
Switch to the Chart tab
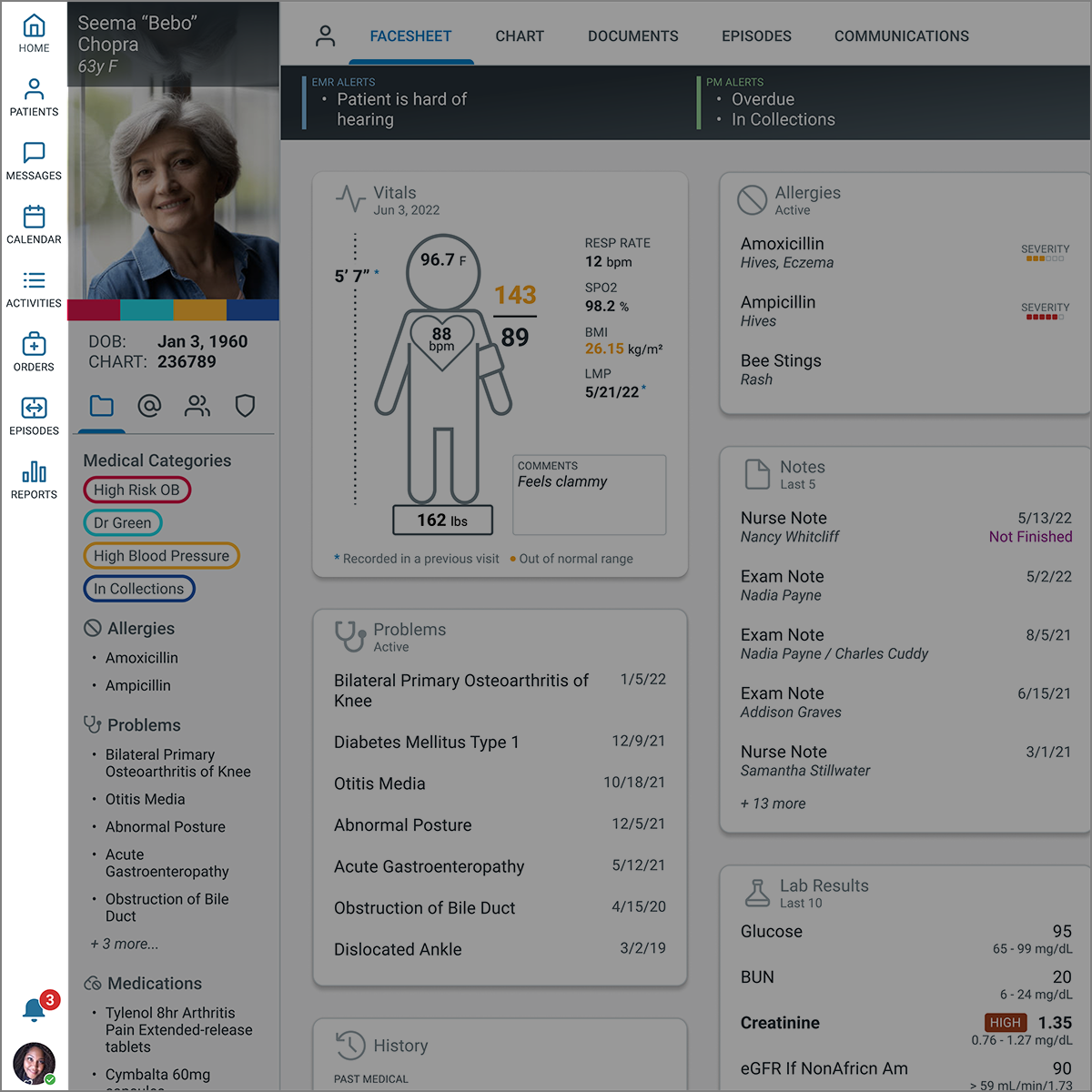[x=519, y=36]
